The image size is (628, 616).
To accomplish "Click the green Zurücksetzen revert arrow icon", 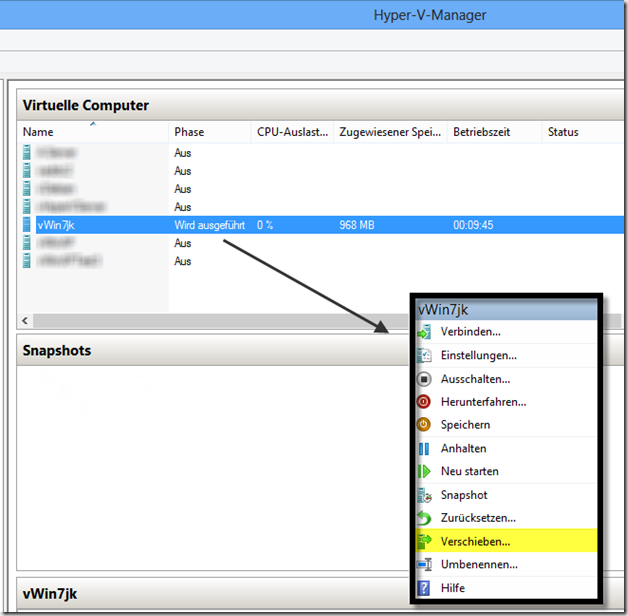I will point(424,518).
